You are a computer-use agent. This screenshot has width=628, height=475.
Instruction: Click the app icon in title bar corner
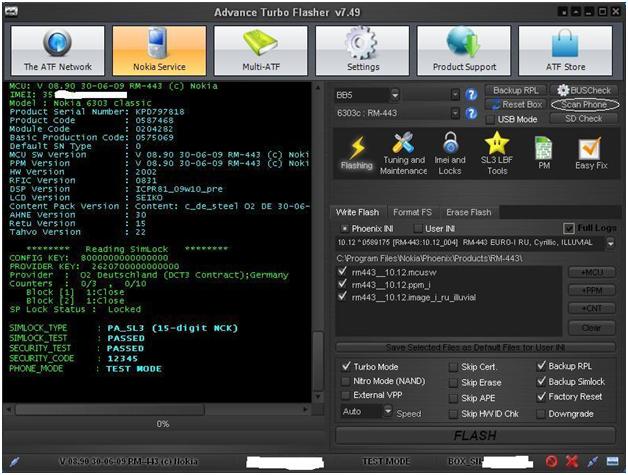click(x=11, y=12)
